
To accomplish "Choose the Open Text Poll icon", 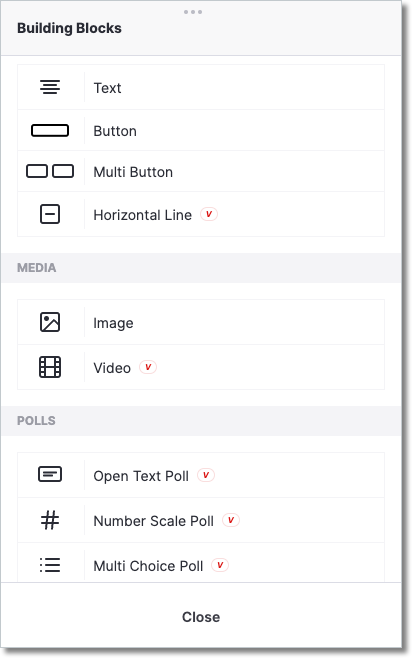I will coord(50,475).
